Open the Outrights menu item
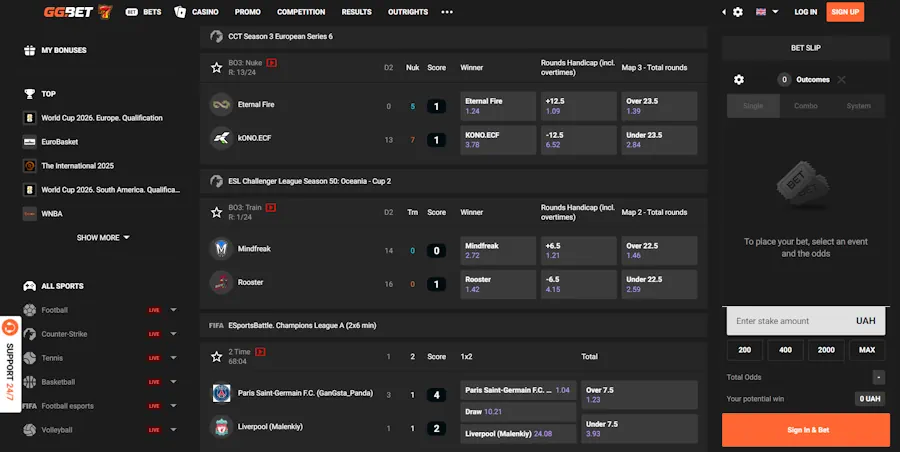The height and width of the screenshot is (452, 900). click(x=408, y=12)
